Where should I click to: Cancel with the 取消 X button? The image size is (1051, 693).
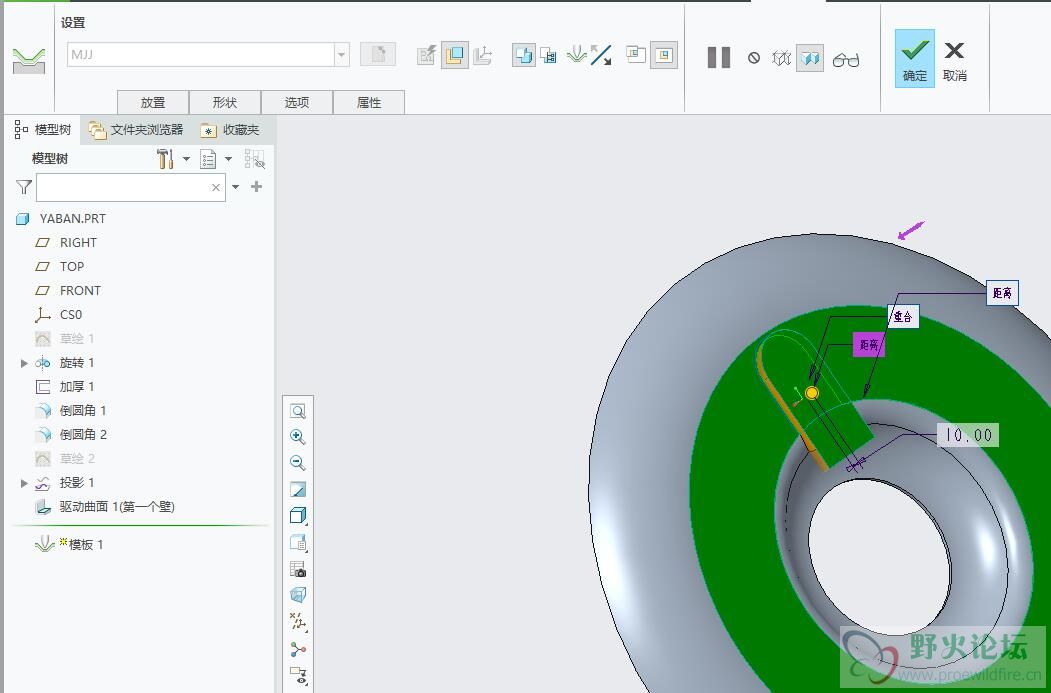click(x=954, y=60)
